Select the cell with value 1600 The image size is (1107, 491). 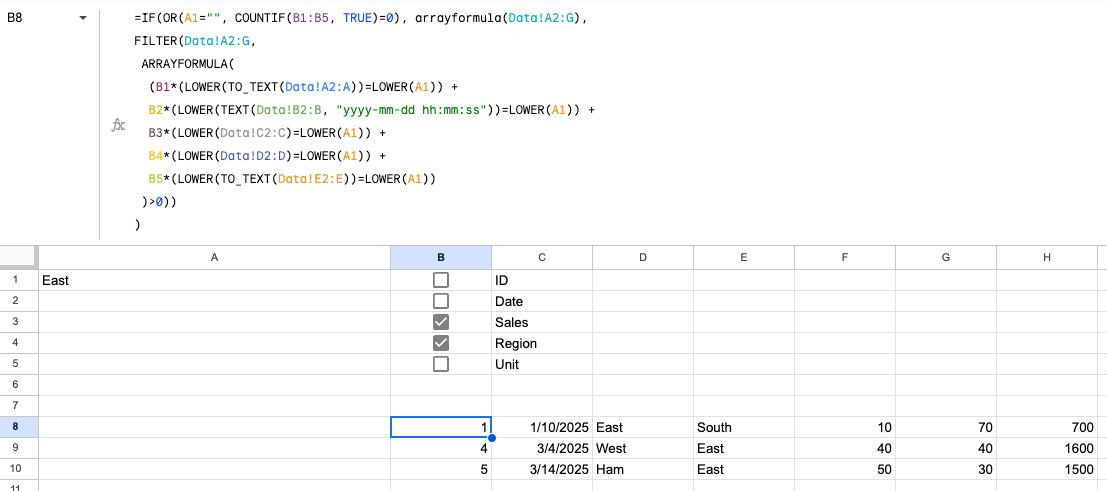(x=1047, y=449)
